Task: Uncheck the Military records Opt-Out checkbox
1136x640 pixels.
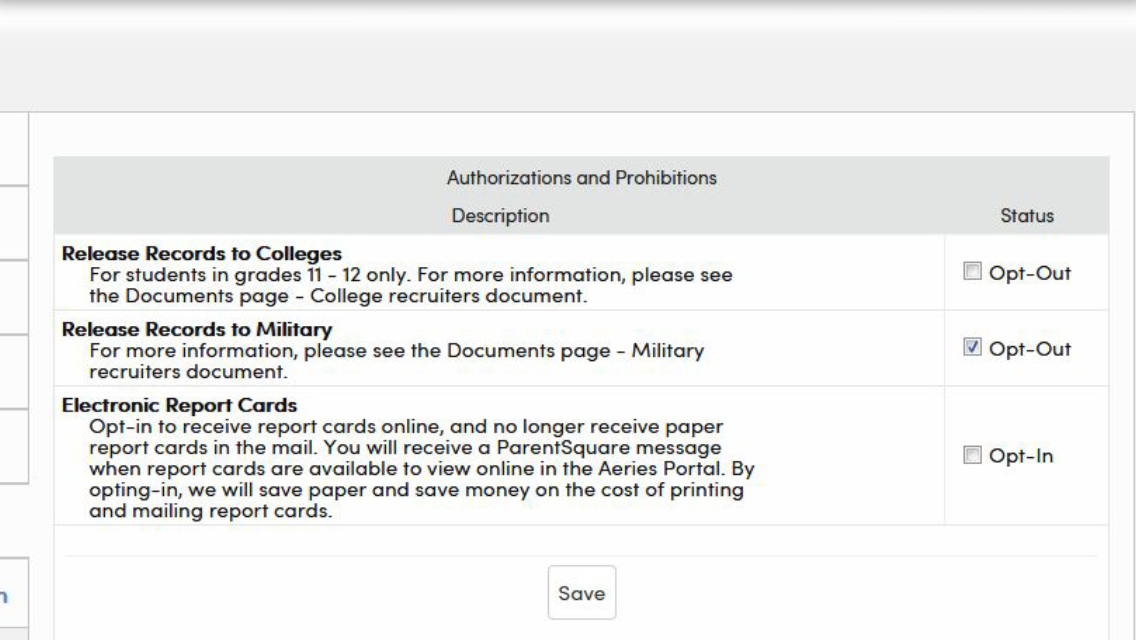Action: 970,349
